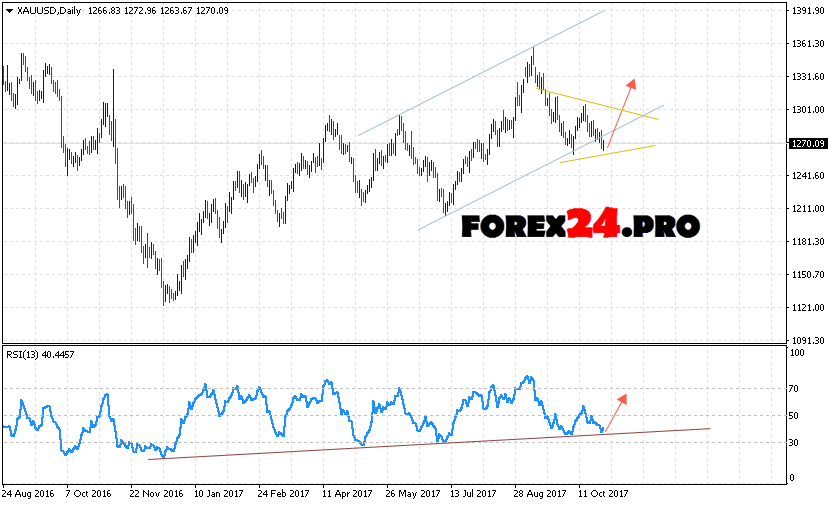Select the 11 Apr 2017 date label
The height and width of the screenshot is (505, 829).
pyautogui.click(x=345, y=494)
